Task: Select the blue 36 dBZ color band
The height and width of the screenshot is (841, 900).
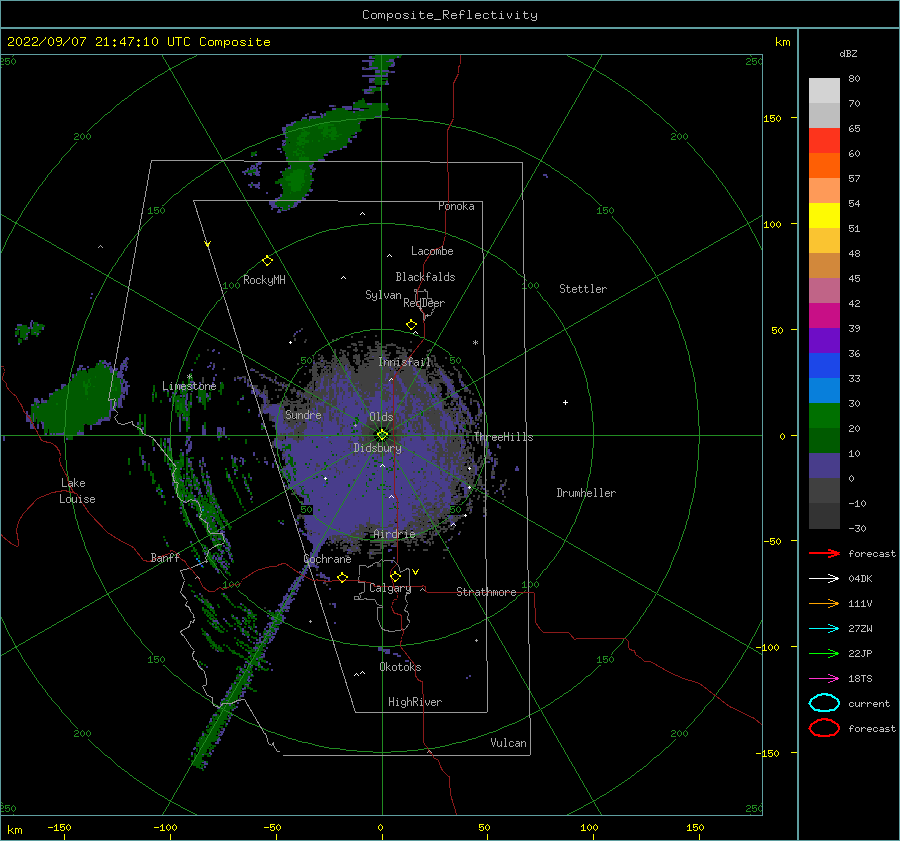Action: pyautogui.click(x=824, y=365)
